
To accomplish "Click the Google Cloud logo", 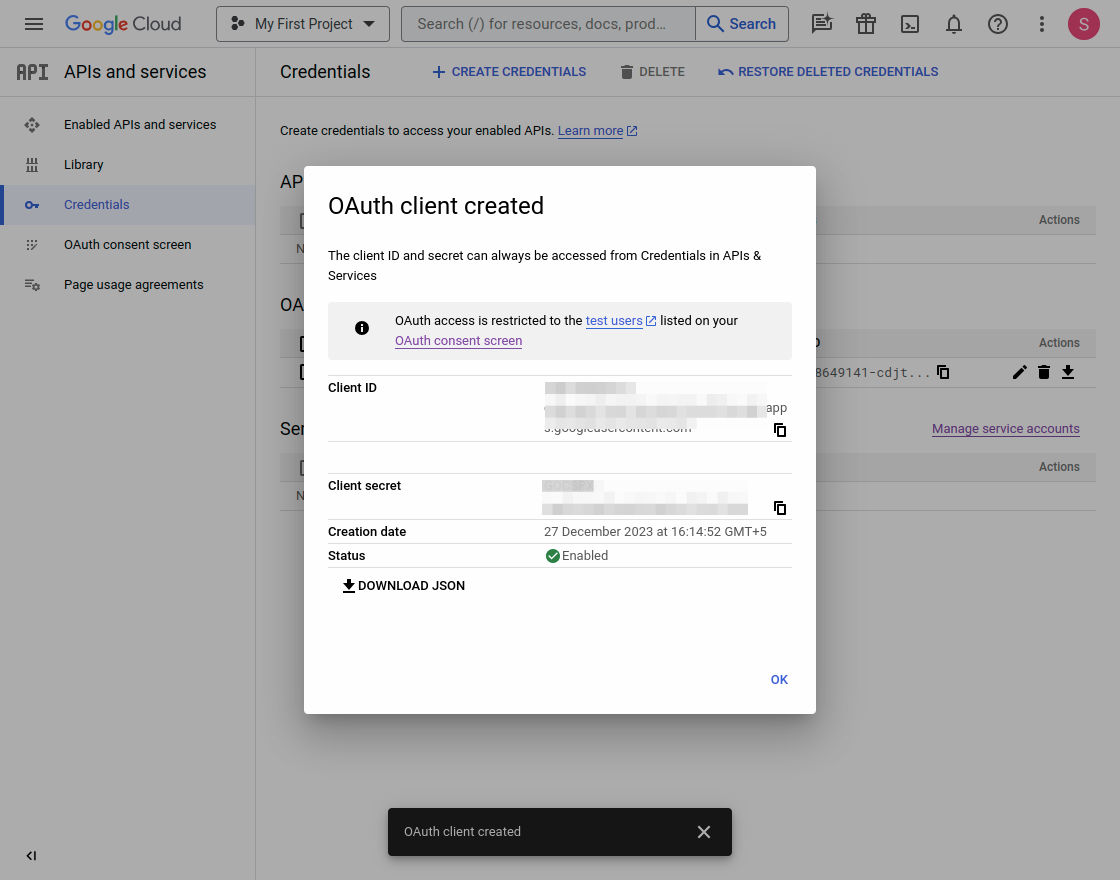I will pos(123,24).
